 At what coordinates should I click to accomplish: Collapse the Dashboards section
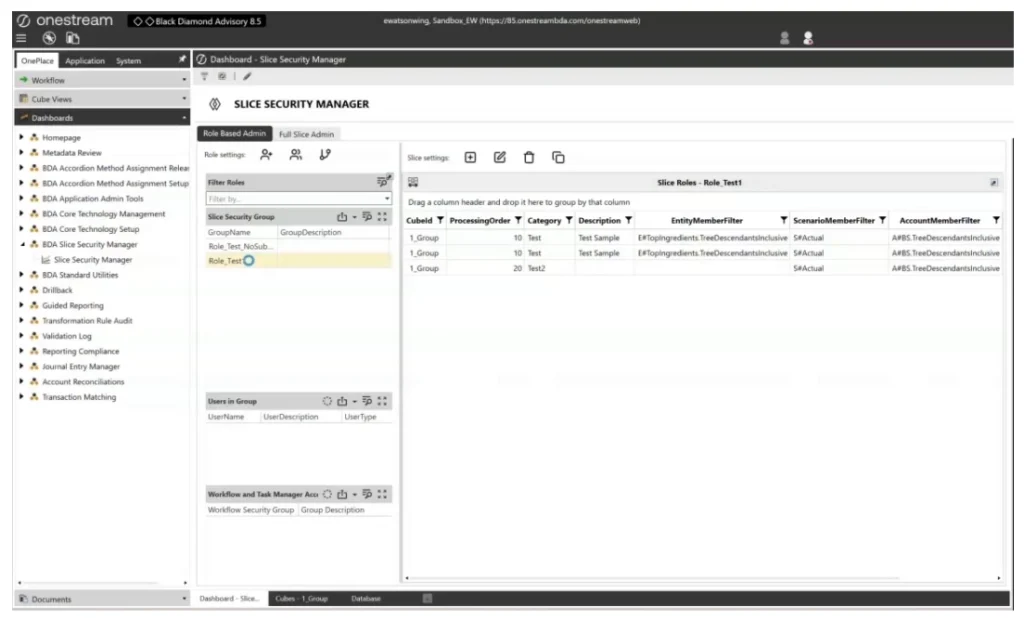click(102, 118)
